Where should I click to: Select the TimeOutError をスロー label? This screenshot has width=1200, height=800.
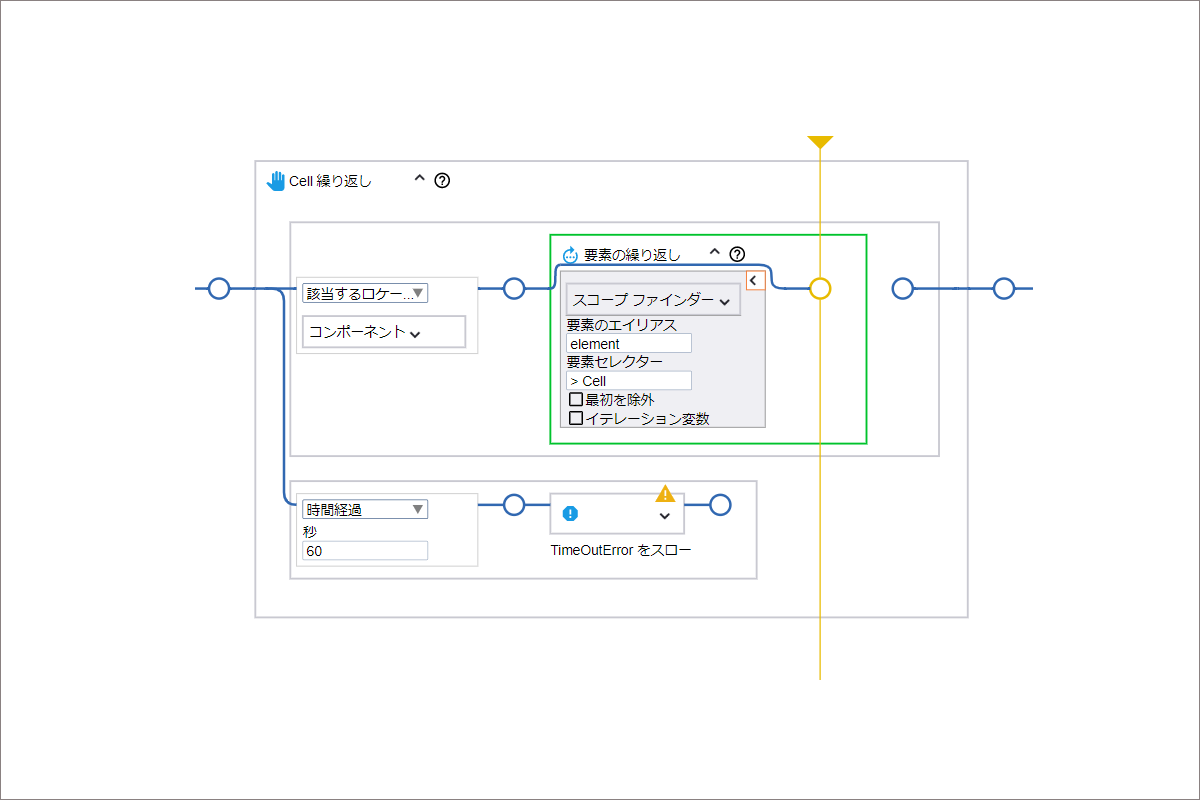(x=621, y=550)
